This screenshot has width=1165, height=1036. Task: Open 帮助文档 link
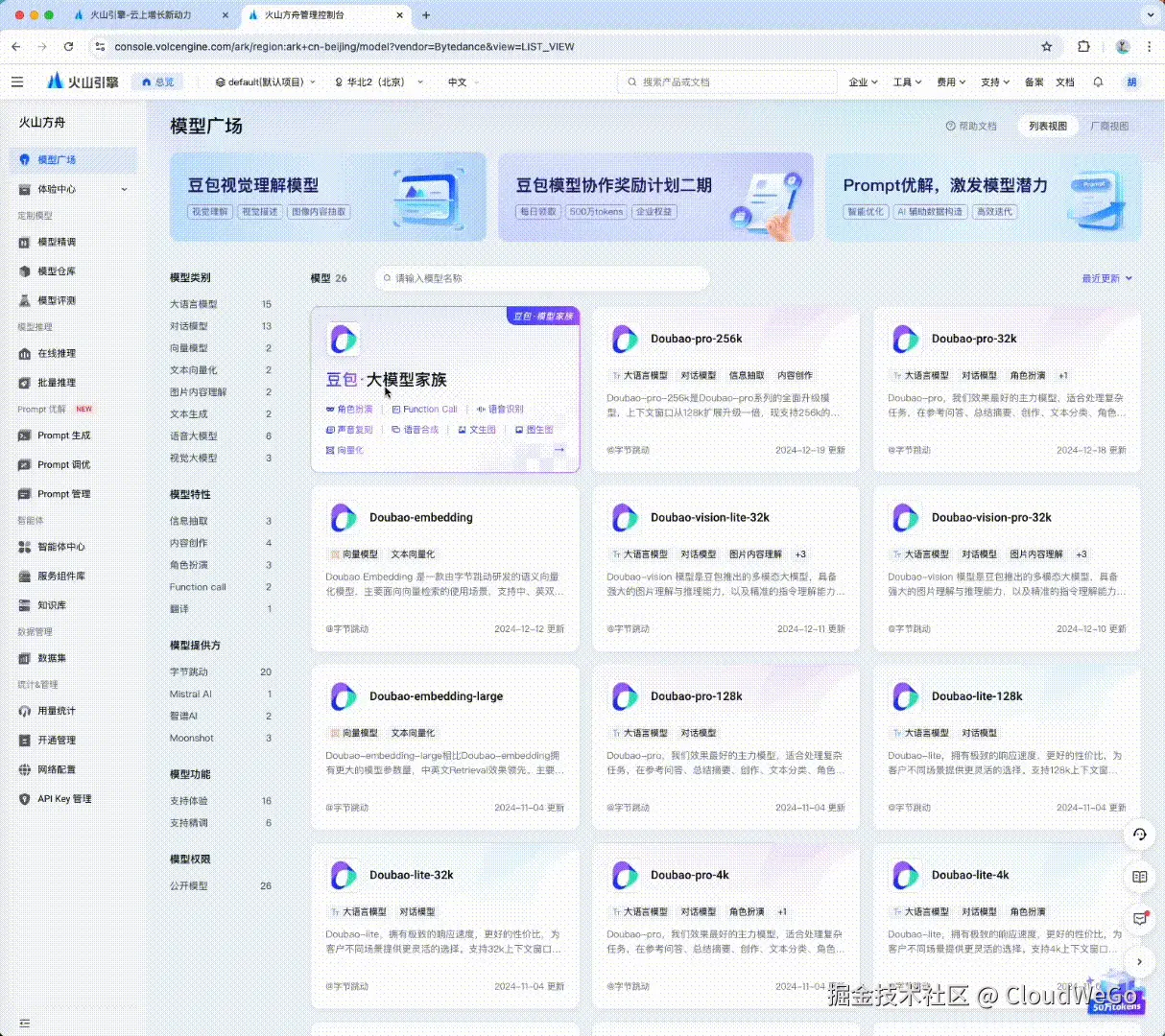(971, 126)
